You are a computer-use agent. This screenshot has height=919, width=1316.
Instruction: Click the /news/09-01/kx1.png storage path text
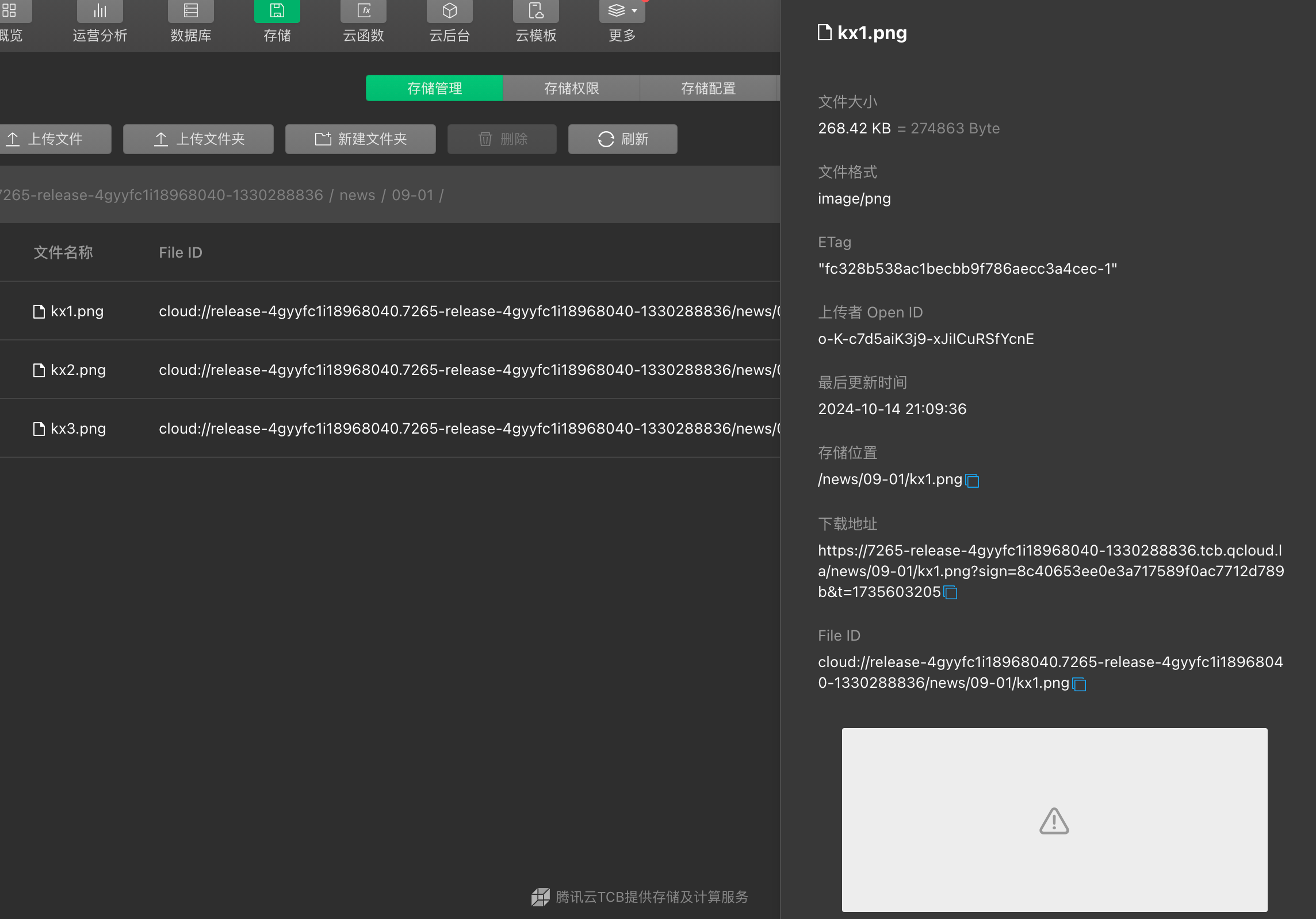(x=890, y=479)
